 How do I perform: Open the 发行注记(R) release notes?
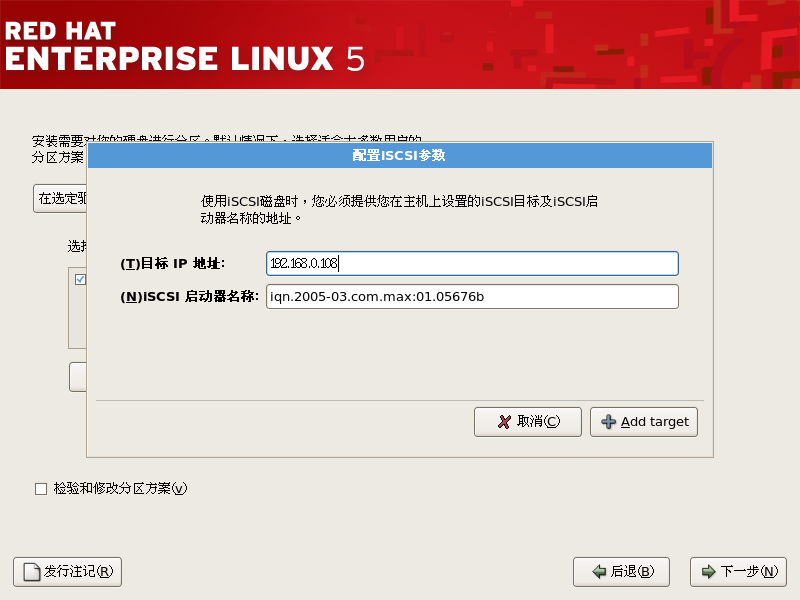point(67,571)
